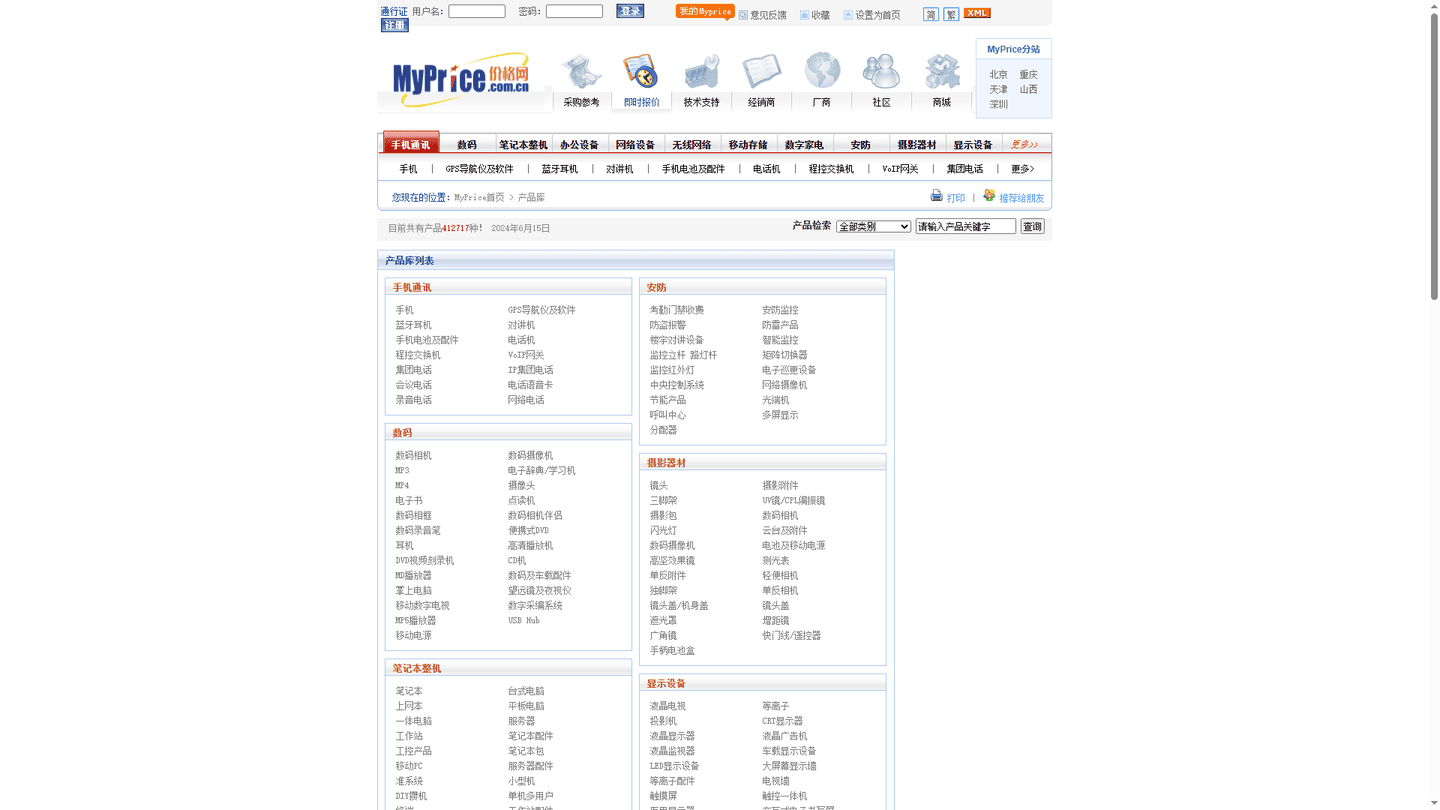The image size is (1440, 810).
Task: Open the 重庆 branch site link
Action: click(1028, 75)
